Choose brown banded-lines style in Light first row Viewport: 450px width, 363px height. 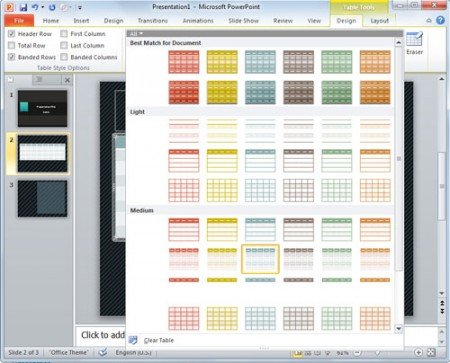tap(298, 131)
